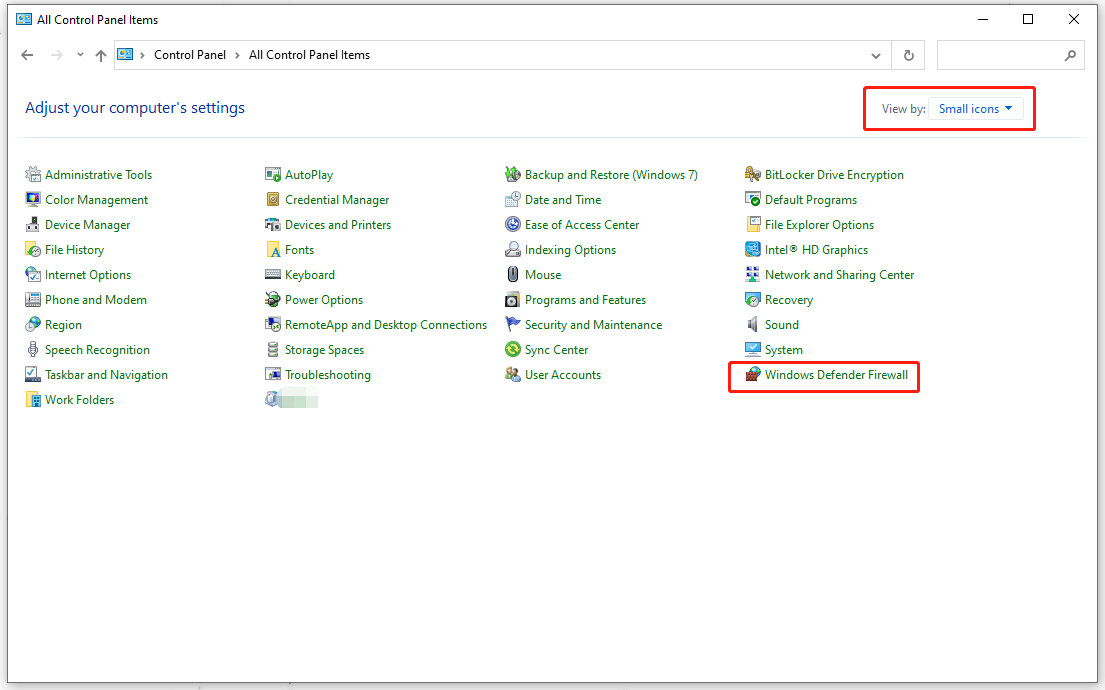Viewport: 1105px width, 690px height.
Task: Click All Control Panel Items breadcrumb
Action: (x=309, y=55)
